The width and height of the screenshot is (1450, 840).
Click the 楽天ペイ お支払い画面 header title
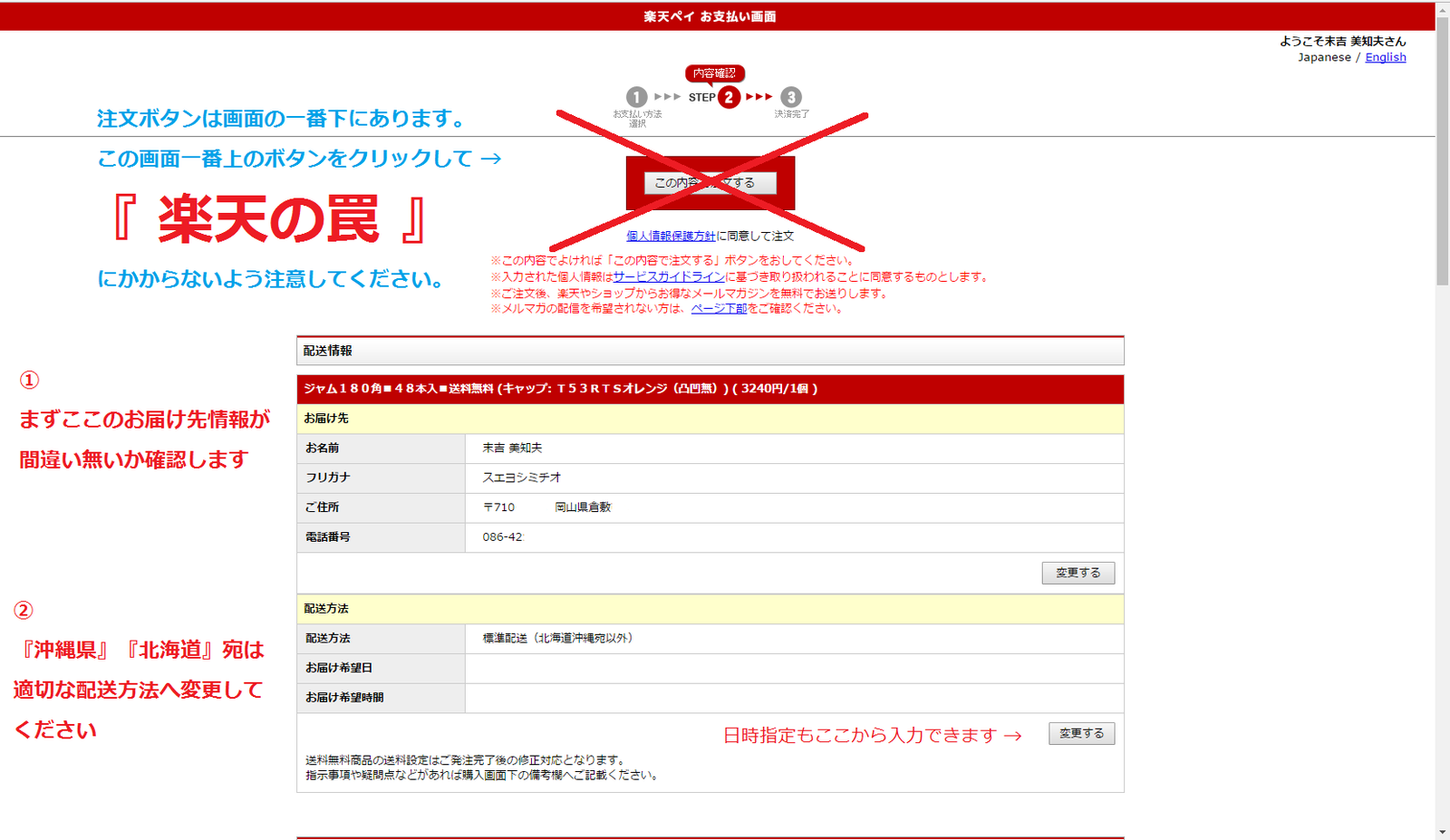pos(710,16)
